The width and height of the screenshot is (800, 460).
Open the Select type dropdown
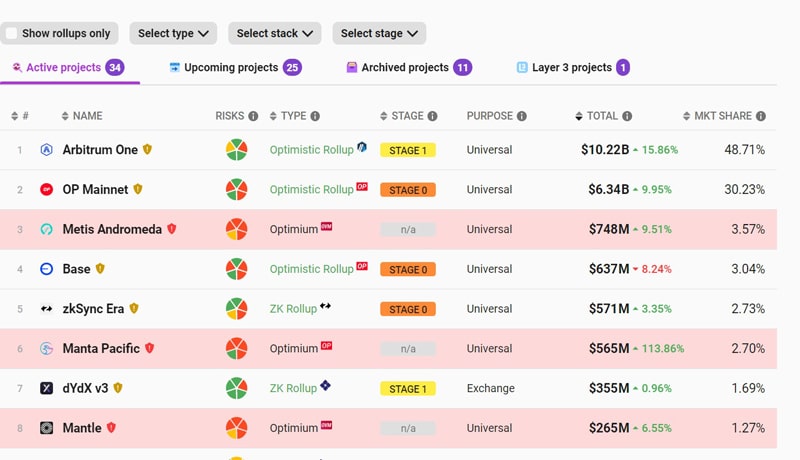173,33
